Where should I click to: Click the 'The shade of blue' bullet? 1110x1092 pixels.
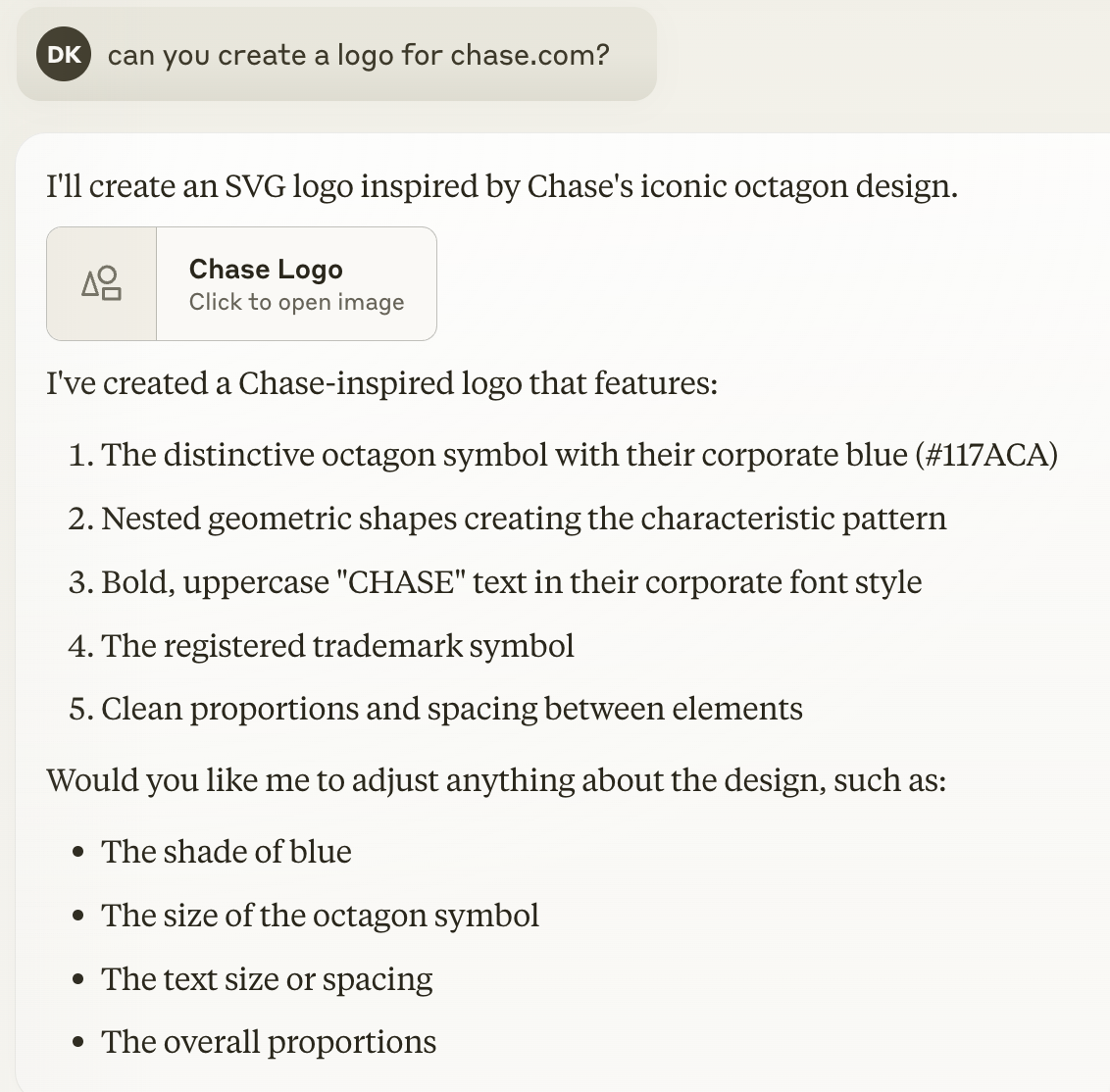[226, 852]
